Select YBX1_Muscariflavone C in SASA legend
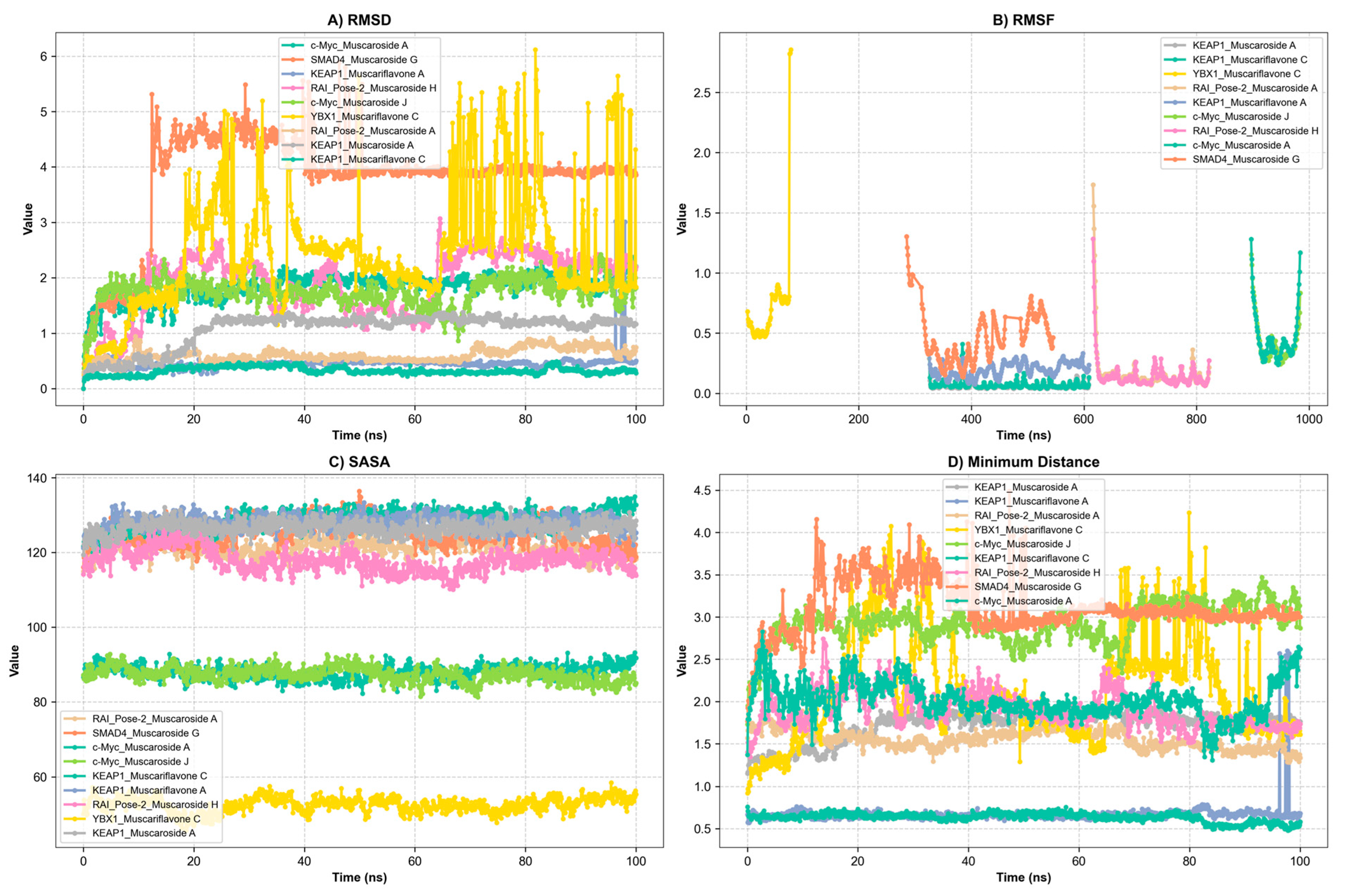1345x896 pixels. (x=146, y=819)
